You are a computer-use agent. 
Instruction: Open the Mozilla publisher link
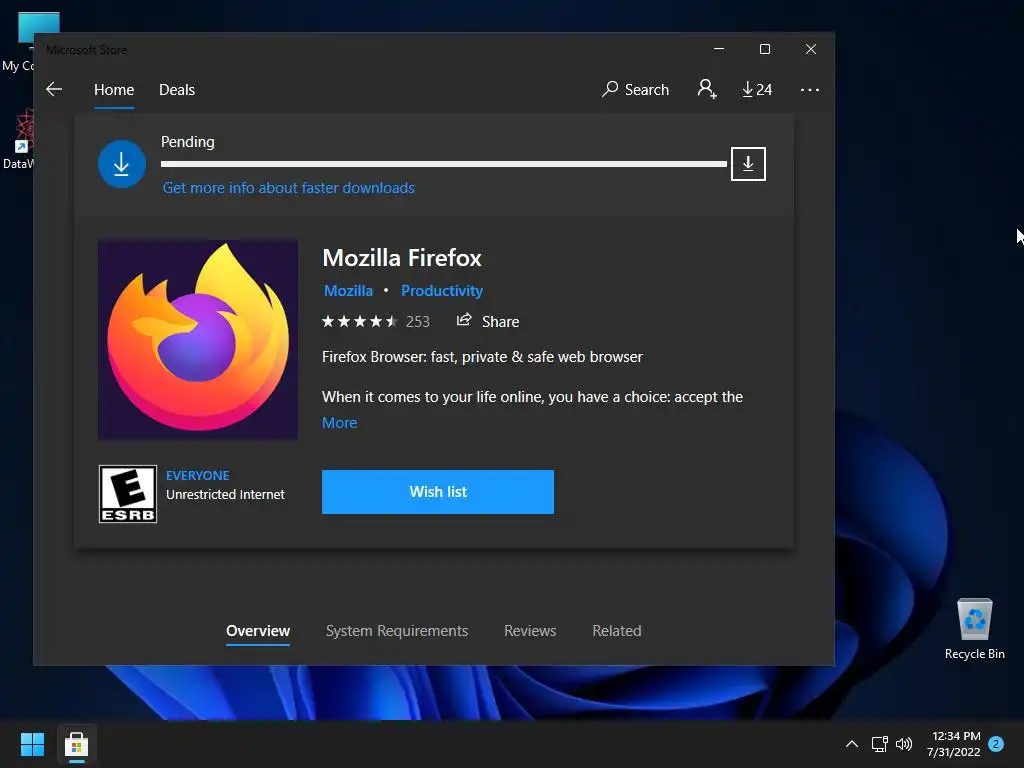point(349,291)
